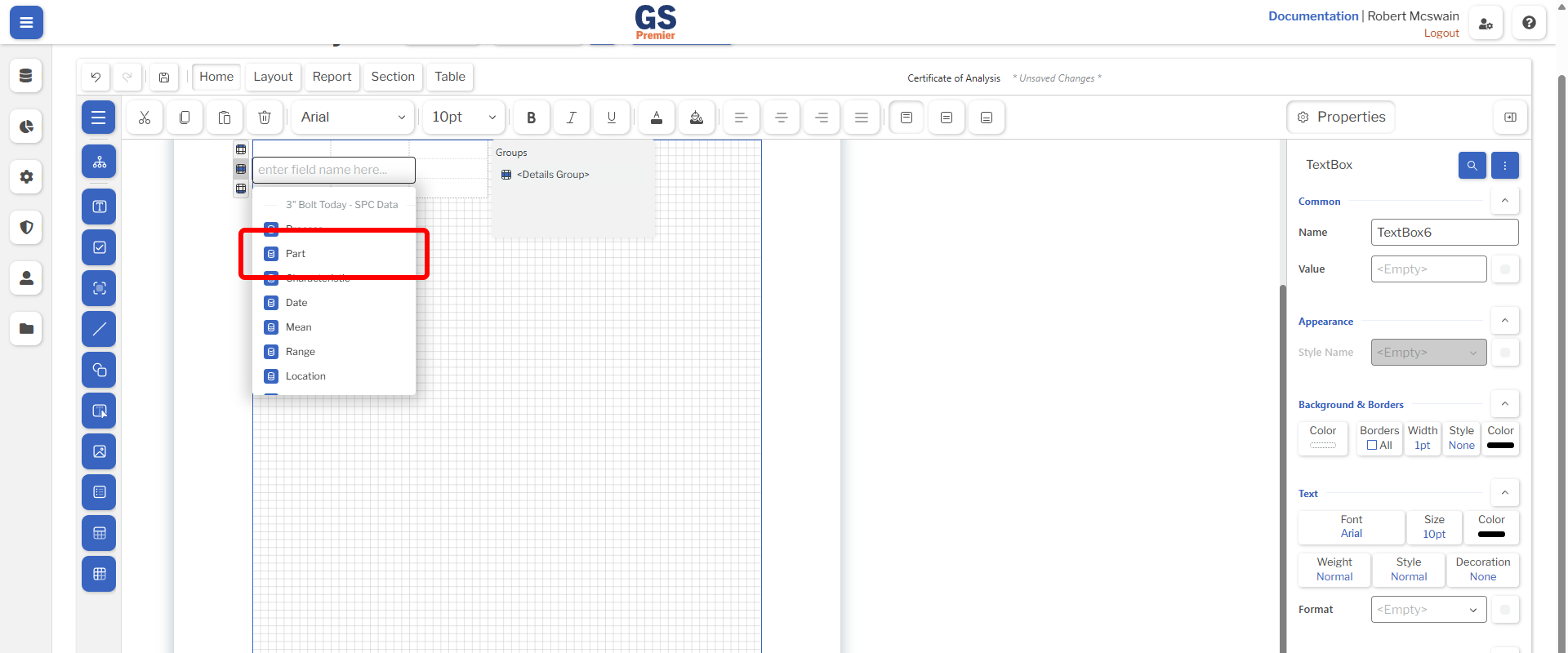Open the Arial font dropdown

(353, 118)
